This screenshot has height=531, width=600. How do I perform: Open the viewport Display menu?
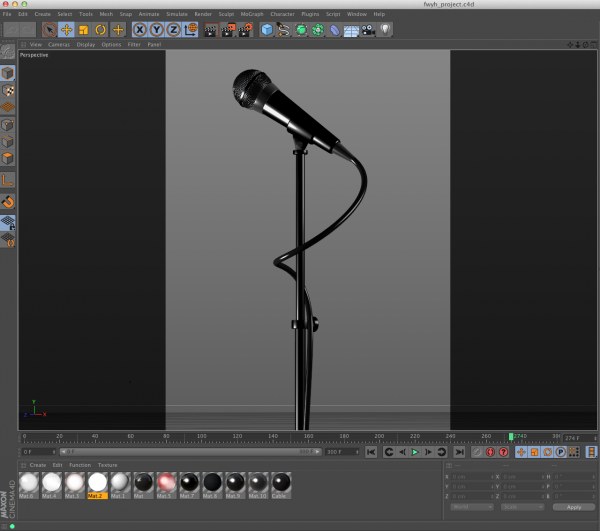(x=86, y=45)
